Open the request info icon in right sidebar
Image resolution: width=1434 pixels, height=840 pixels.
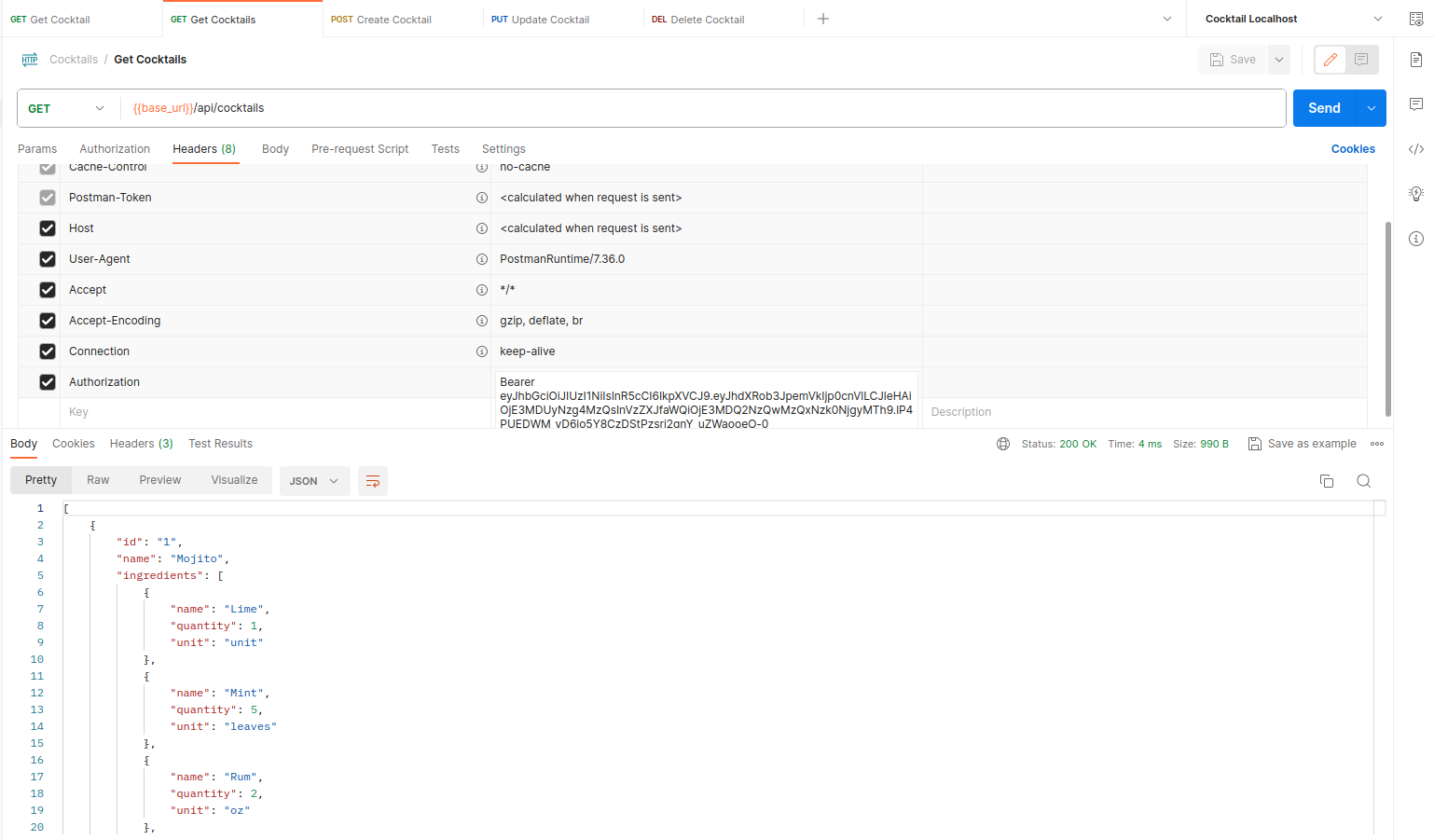pyautogui.click(x=1416, y=239)
